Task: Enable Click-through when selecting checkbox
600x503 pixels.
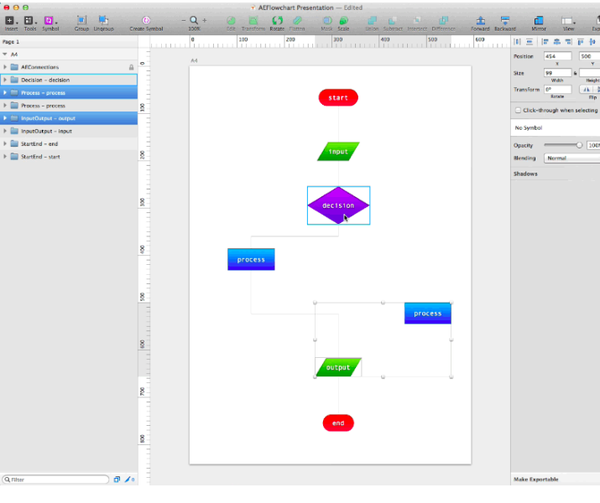Action: [518, 110]
